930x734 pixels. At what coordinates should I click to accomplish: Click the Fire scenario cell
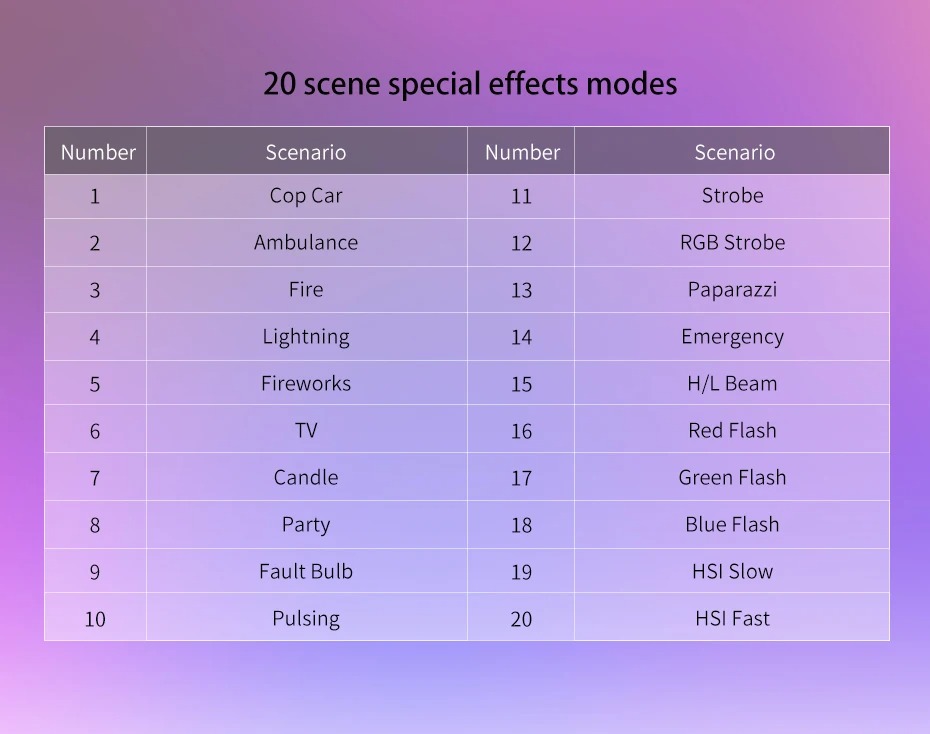click(x=306, y=290)
